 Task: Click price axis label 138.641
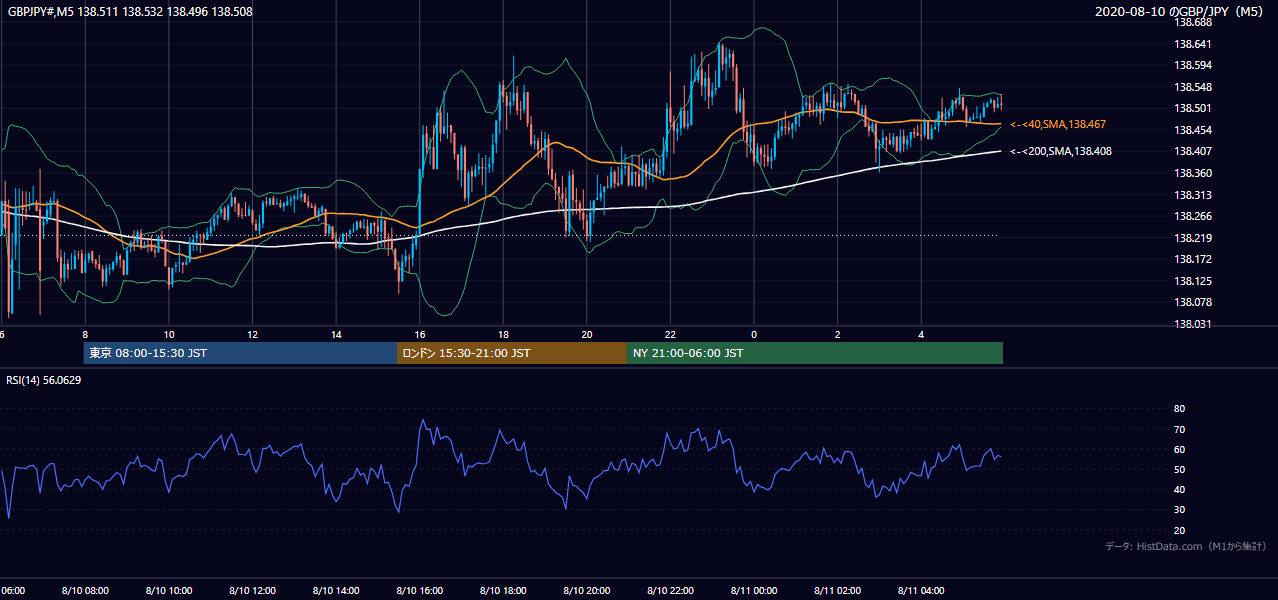[x=1194, y=44]
